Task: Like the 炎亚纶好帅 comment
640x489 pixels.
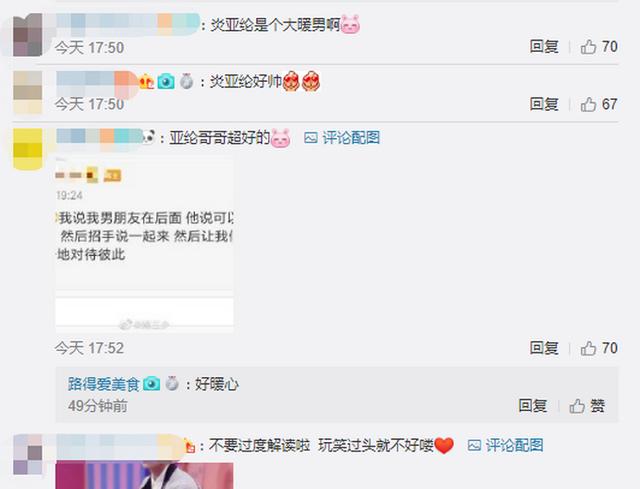Action: [599, 104]
